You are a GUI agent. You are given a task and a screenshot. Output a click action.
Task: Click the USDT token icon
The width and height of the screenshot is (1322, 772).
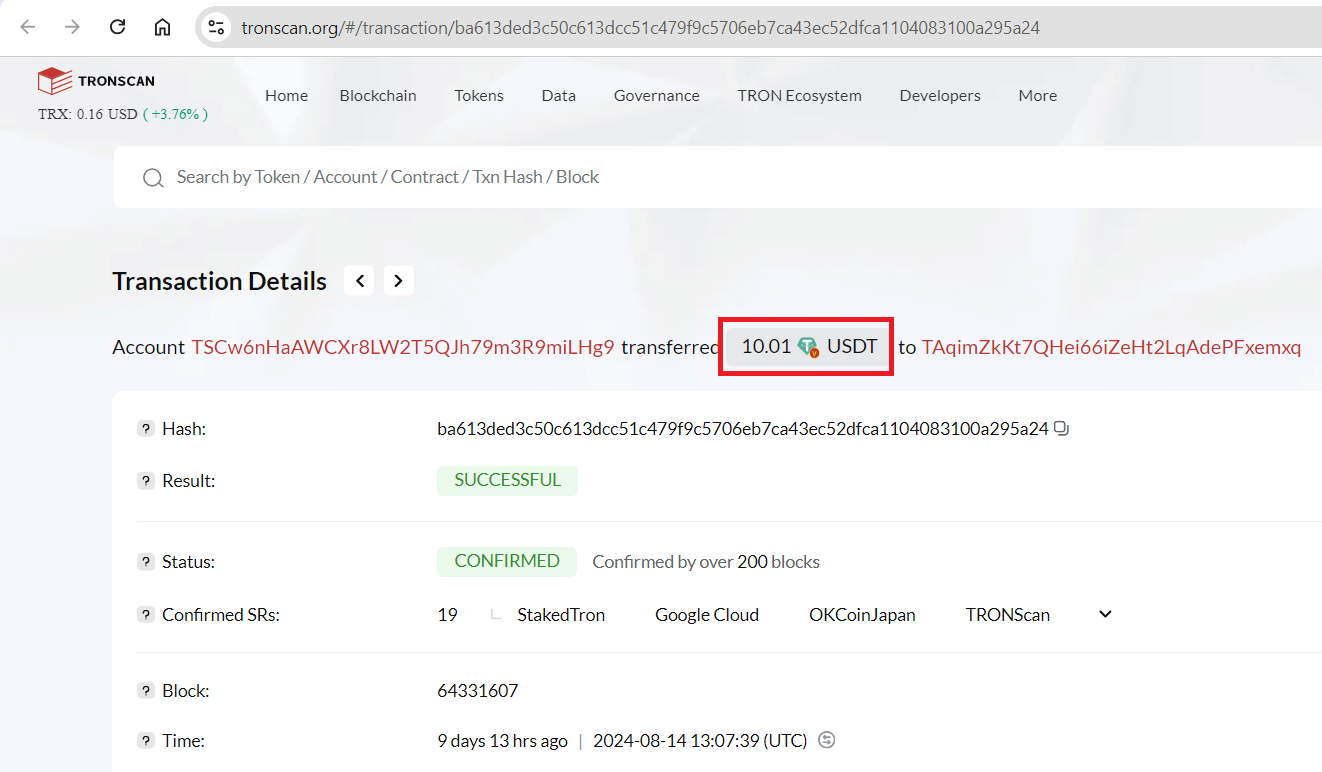[808, 347]
